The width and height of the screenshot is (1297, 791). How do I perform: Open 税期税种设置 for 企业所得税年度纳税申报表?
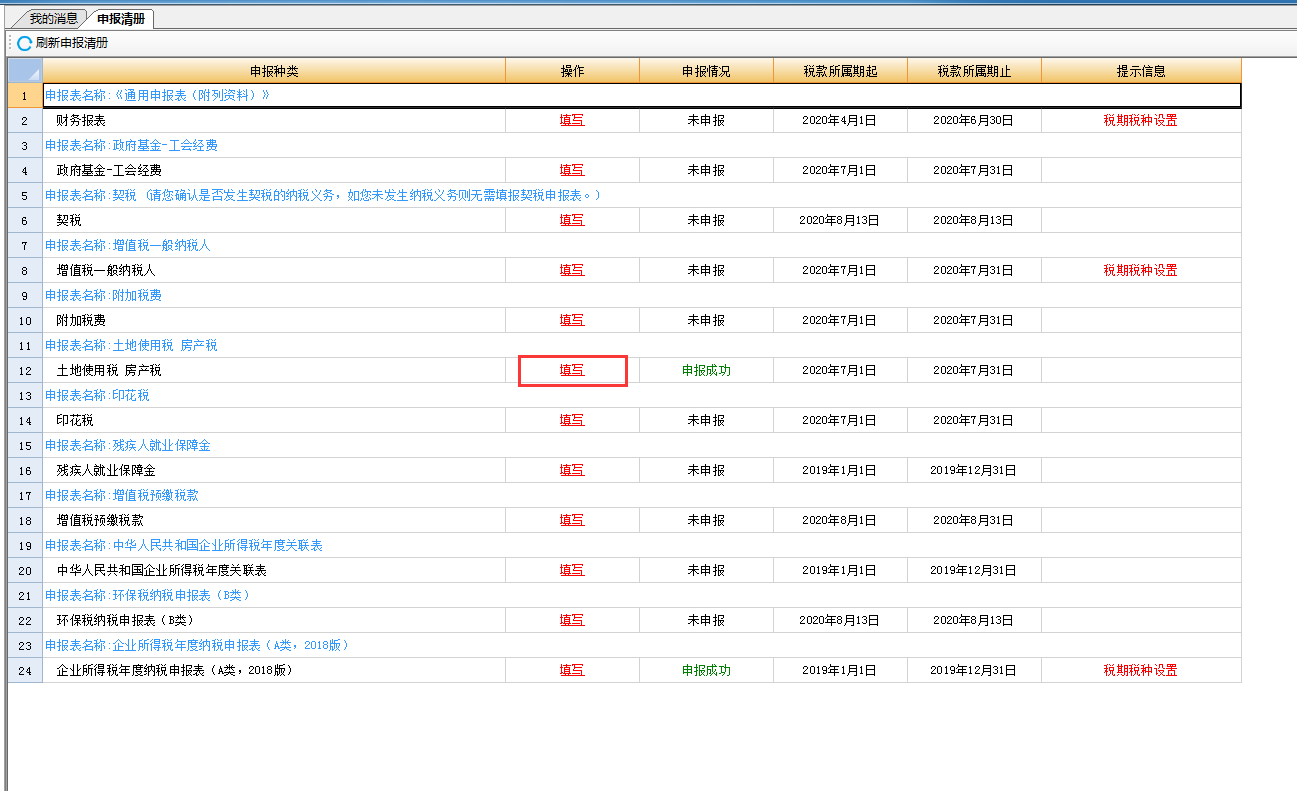pyautogui.click(x=1140, y=670)
